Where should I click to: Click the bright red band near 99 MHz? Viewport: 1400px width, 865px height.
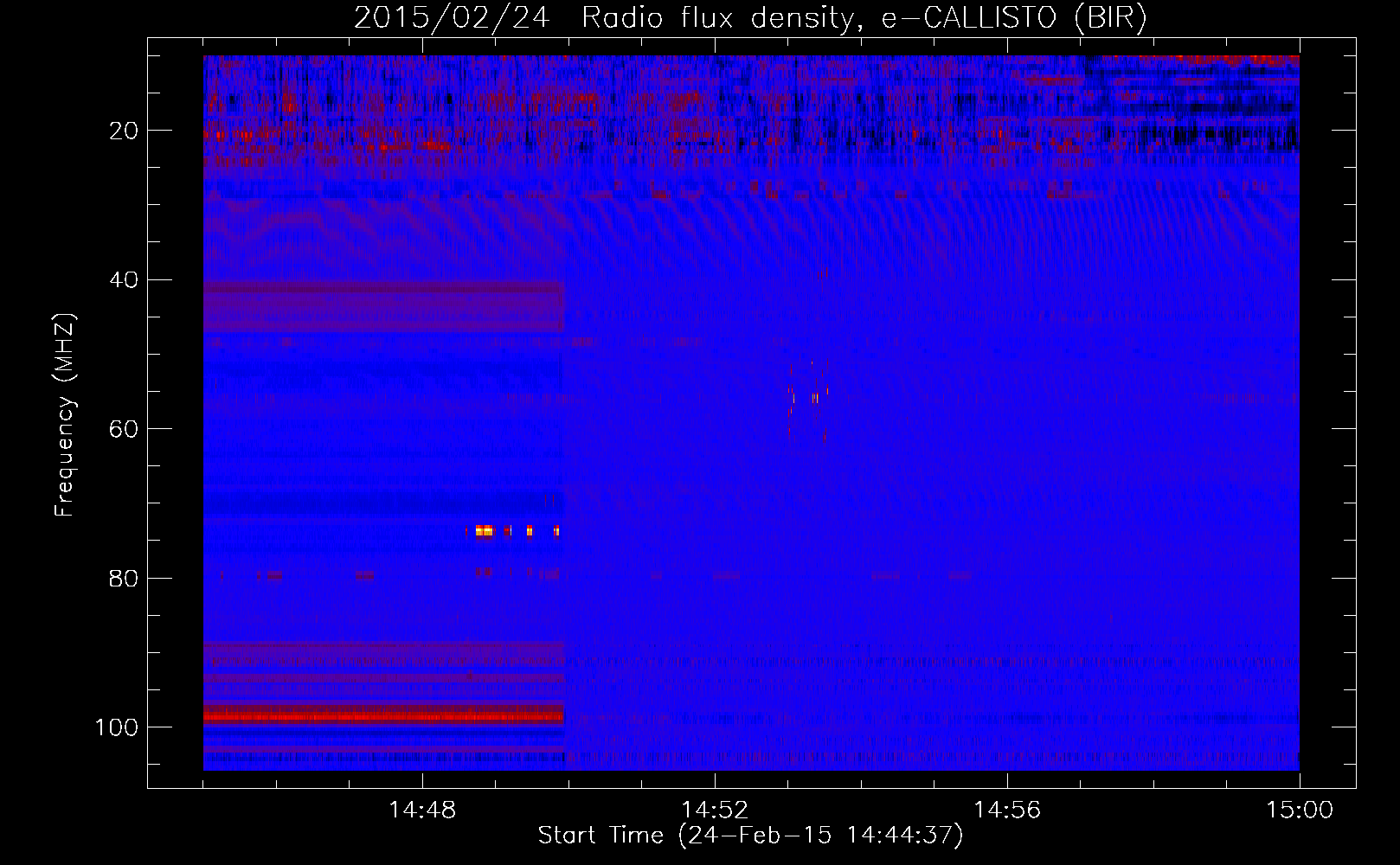tap(383, 715)
